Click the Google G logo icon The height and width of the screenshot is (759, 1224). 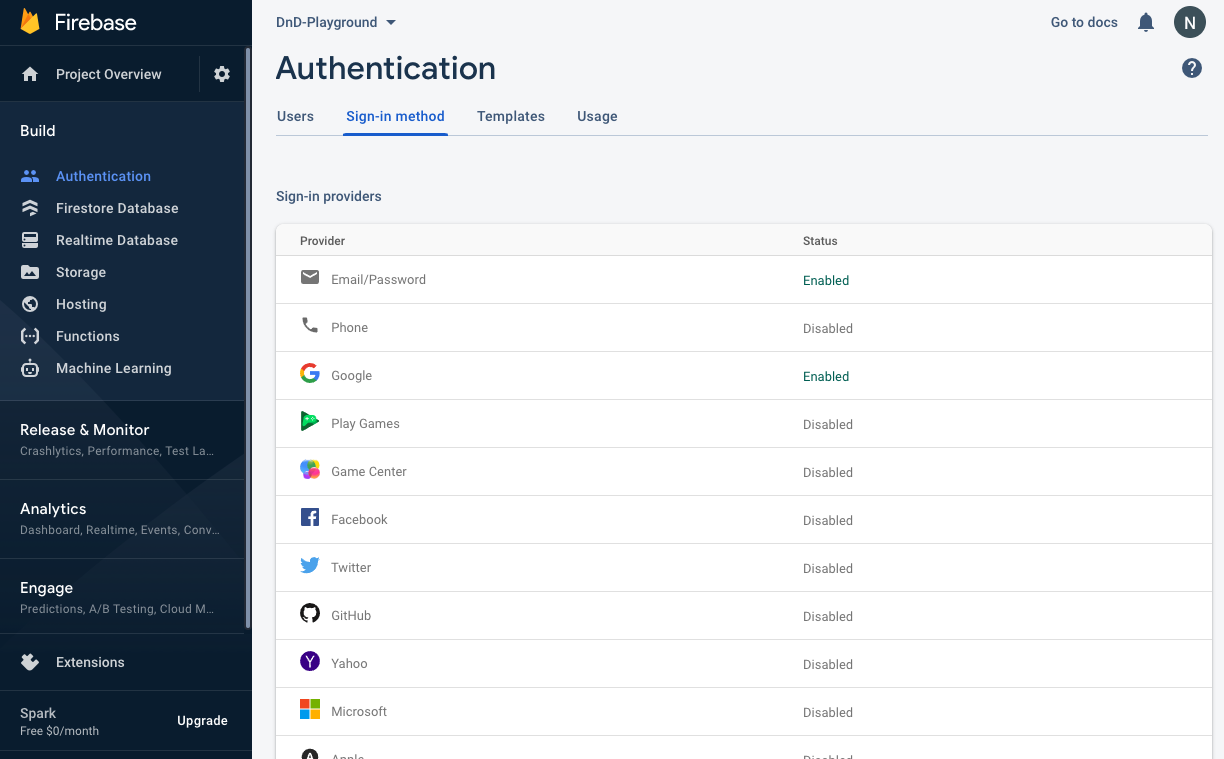[310, 373]
